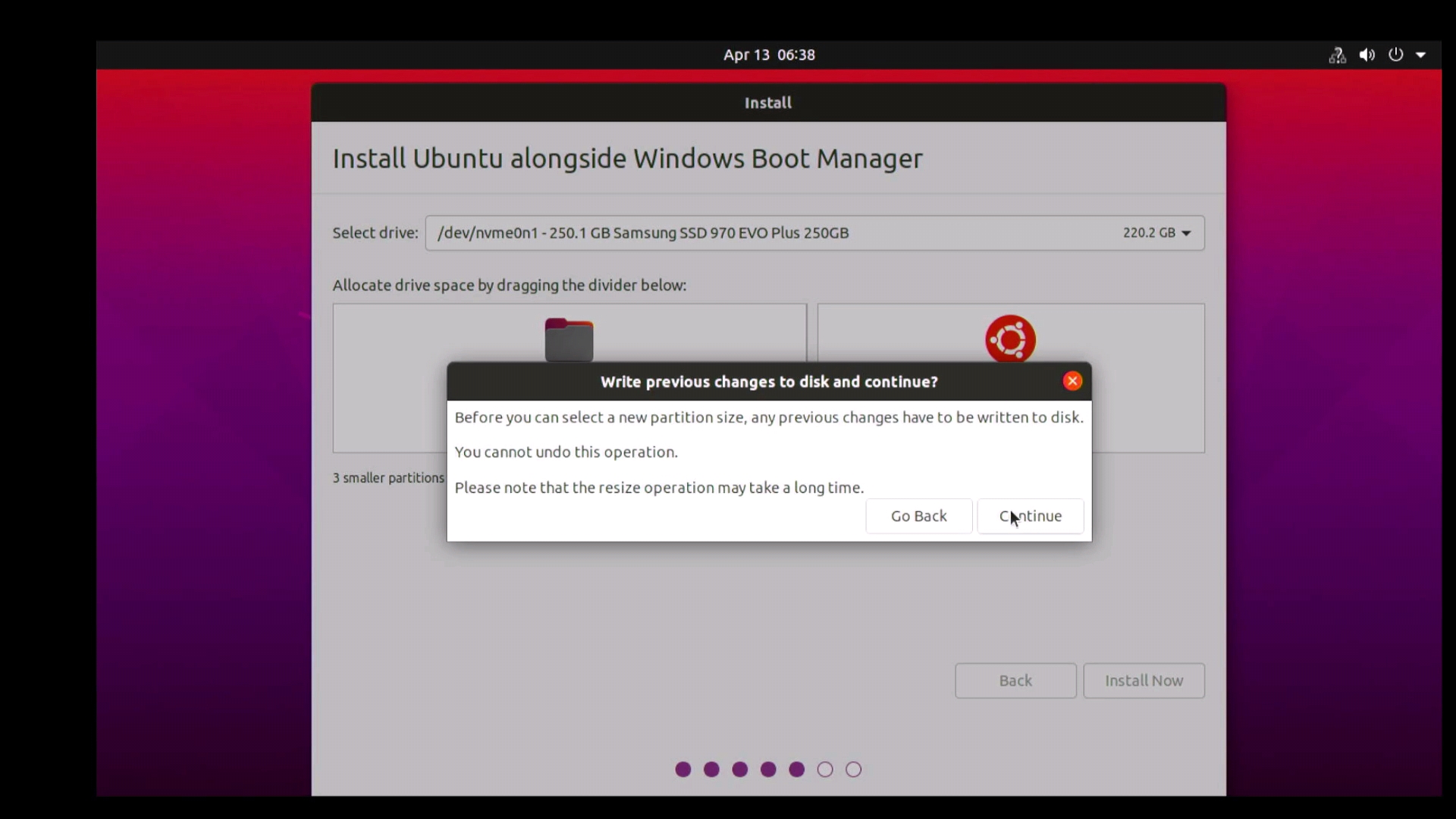1456x819 pixels.
Task: Click the 220.2 GB dropdown arrow
Action: (1187, 234)
